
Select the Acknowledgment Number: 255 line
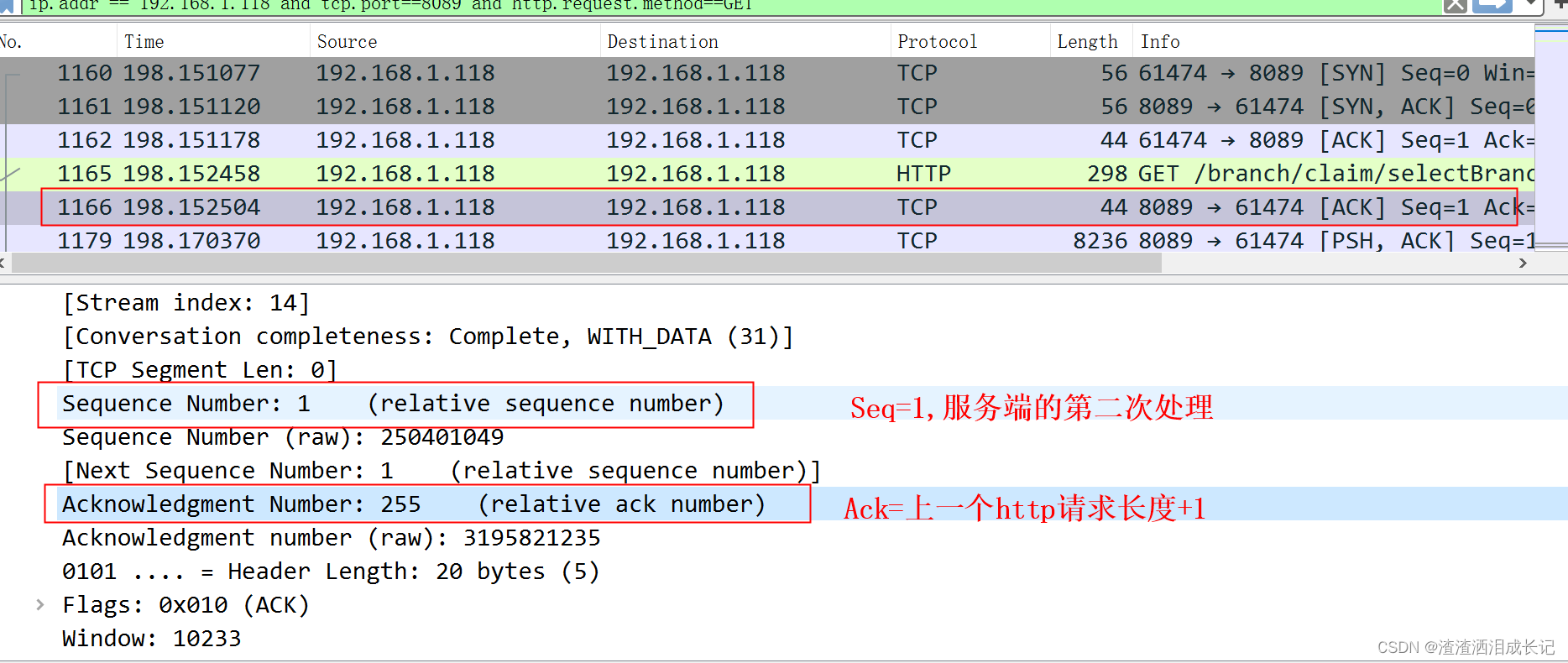[x=414, y=504]
